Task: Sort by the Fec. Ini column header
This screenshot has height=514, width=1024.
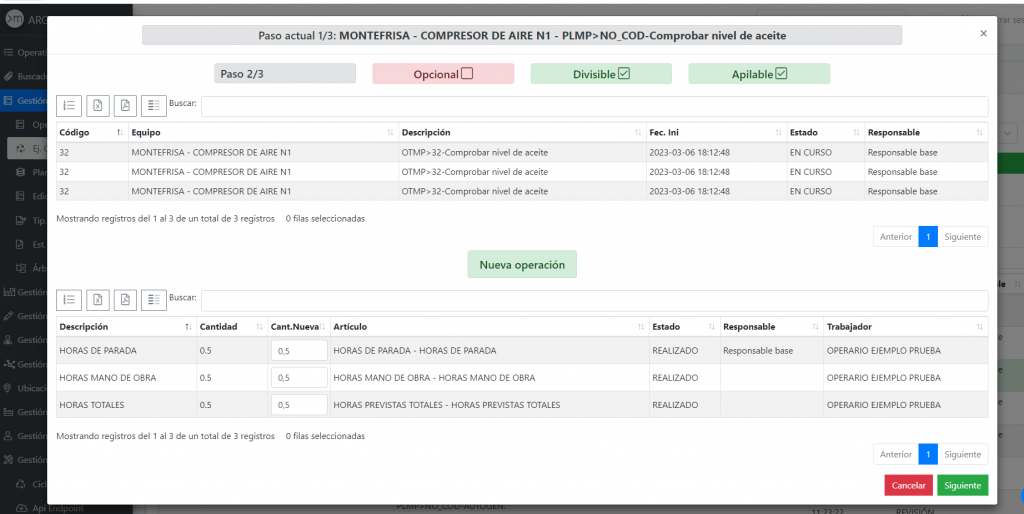Action: 714,132
